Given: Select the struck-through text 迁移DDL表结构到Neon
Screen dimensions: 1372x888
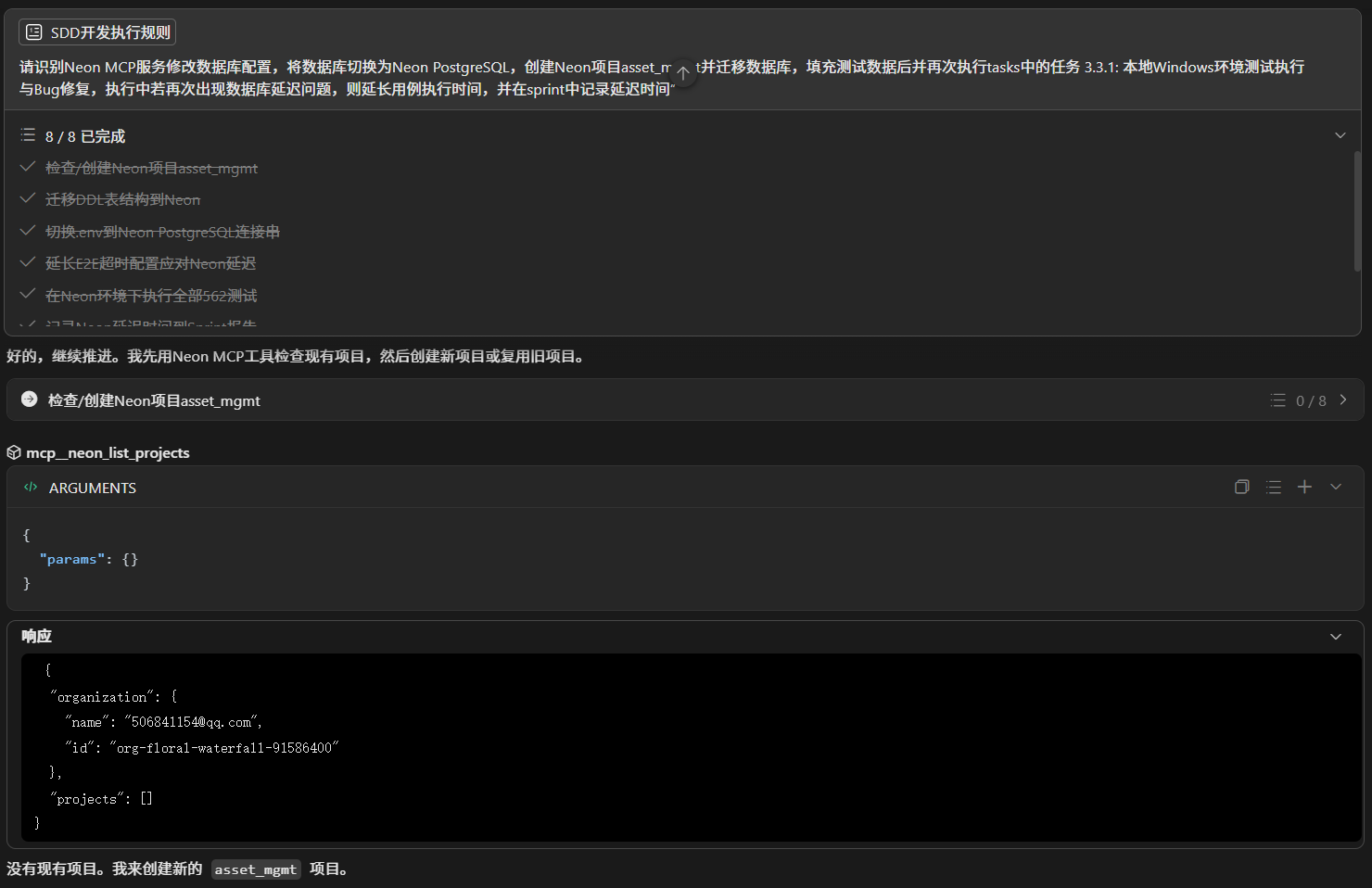Looking at the screenshot, I should point(123,199).
